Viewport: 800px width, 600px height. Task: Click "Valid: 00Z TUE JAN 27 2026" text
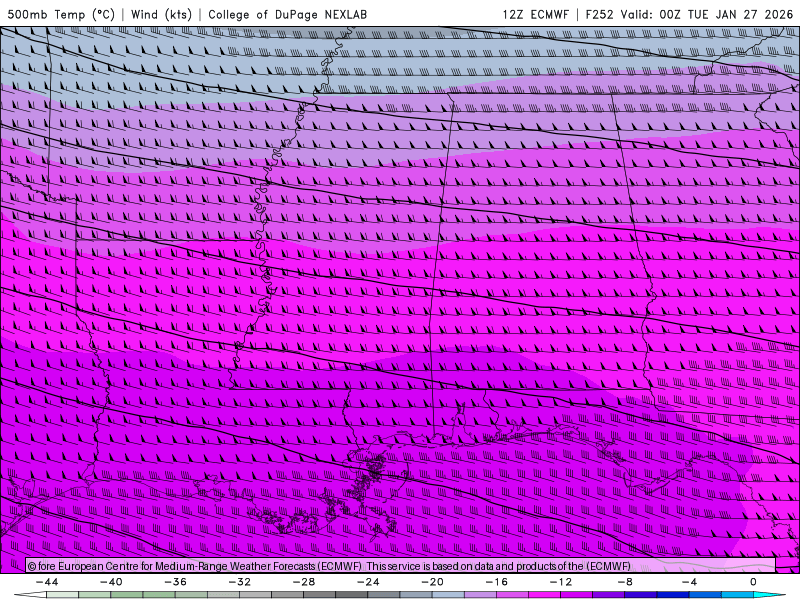707,14
